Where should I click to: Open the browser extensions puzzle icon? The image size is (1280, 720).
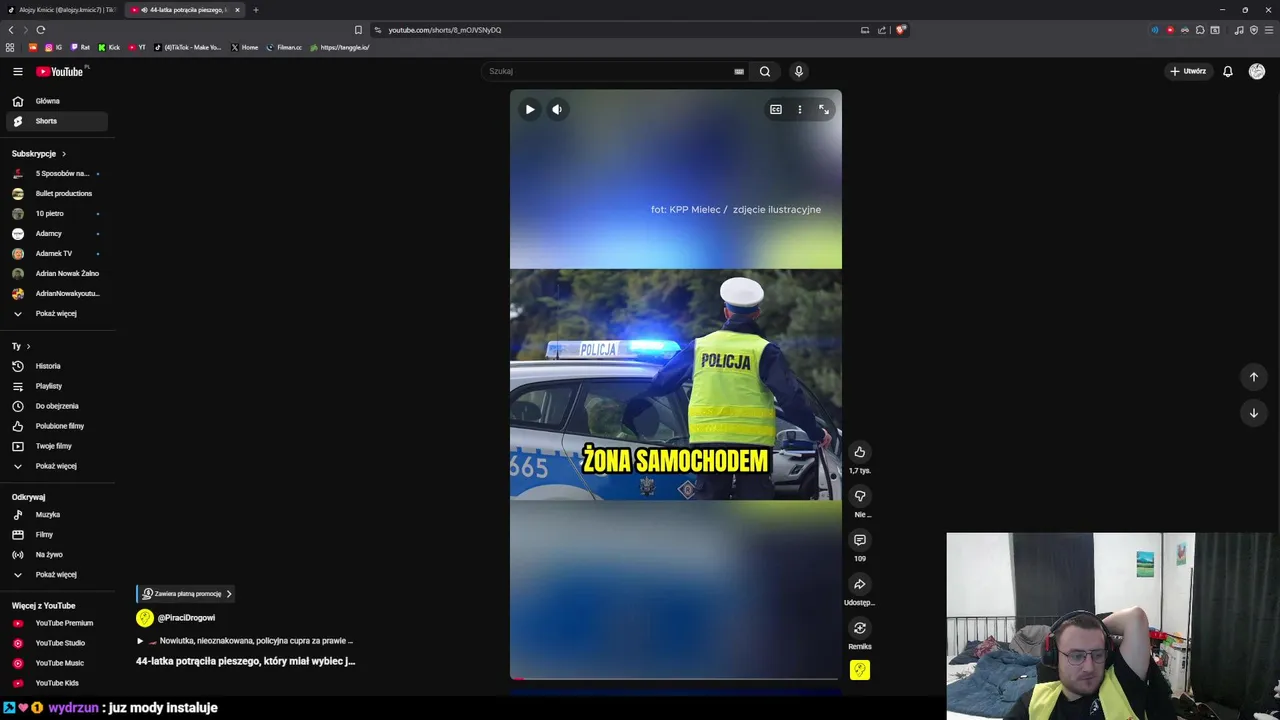click(1200, 30)
